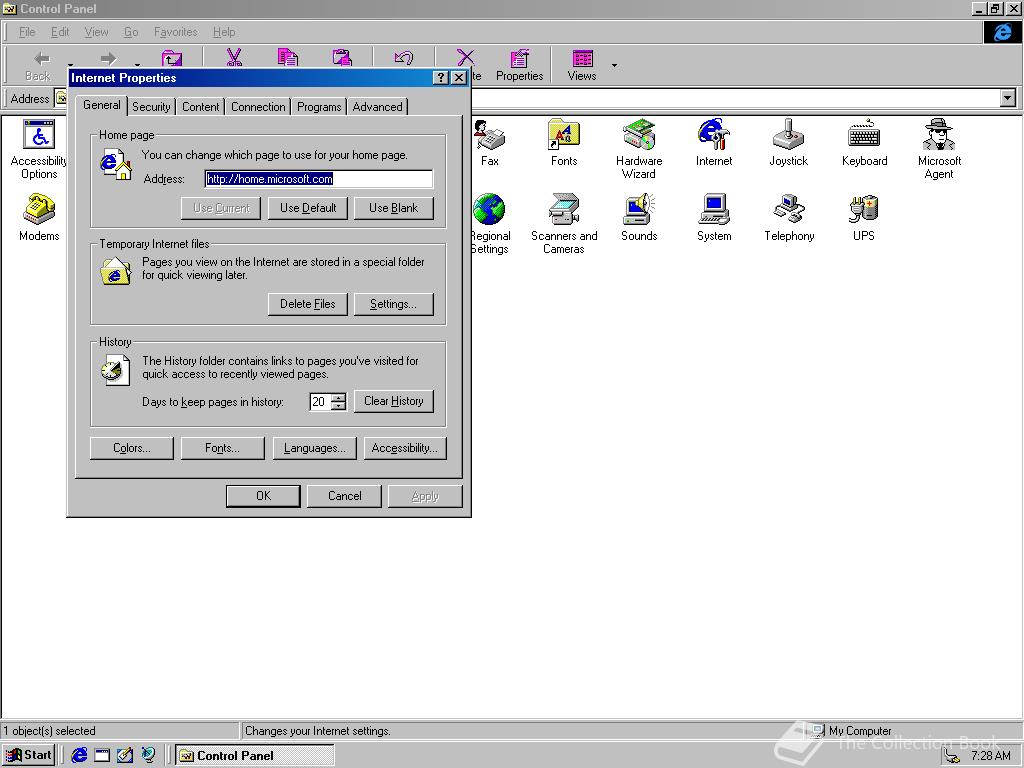This screenshot has height=768, width=1024.
Task: Open the Edit menu
Action: pos(60,32)
